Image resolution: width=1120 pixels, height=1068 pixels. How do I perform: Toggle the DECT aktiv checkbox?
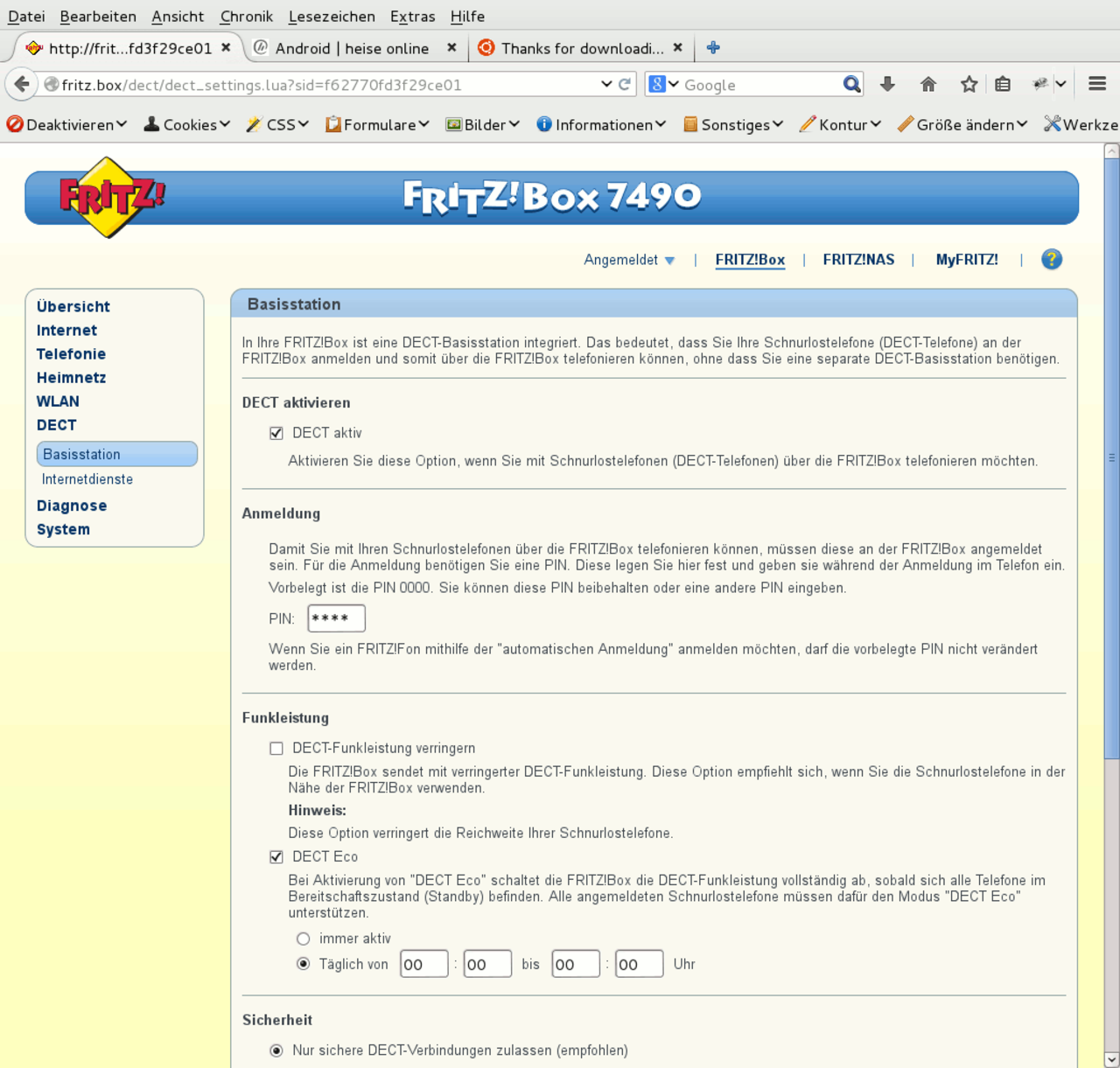pyautogui.click(x=276, y=433)
